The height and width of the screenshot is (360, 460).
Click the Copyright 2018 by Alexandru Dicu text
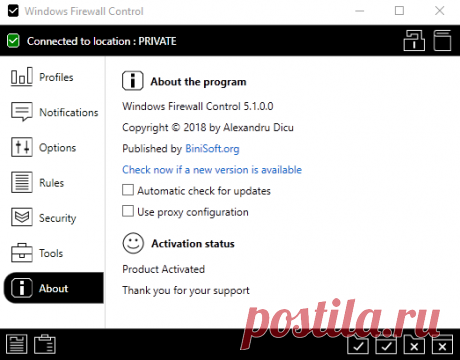click(208, 128)
